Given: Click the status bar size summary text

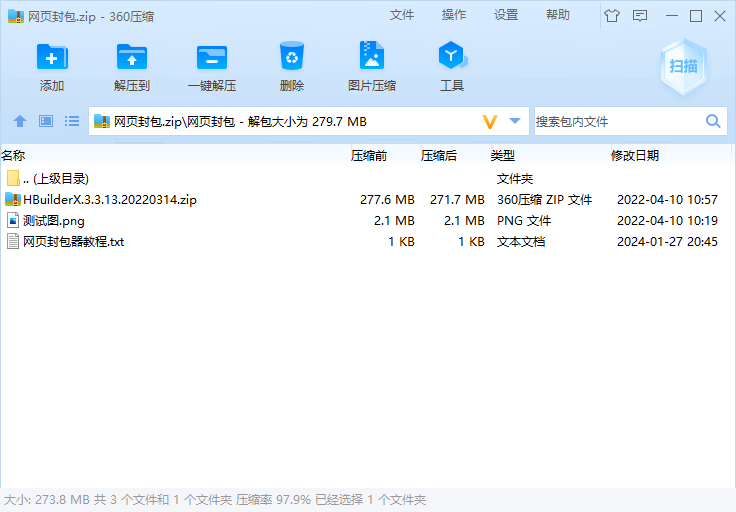Looking at the screenshot, I should coord(215,499).
